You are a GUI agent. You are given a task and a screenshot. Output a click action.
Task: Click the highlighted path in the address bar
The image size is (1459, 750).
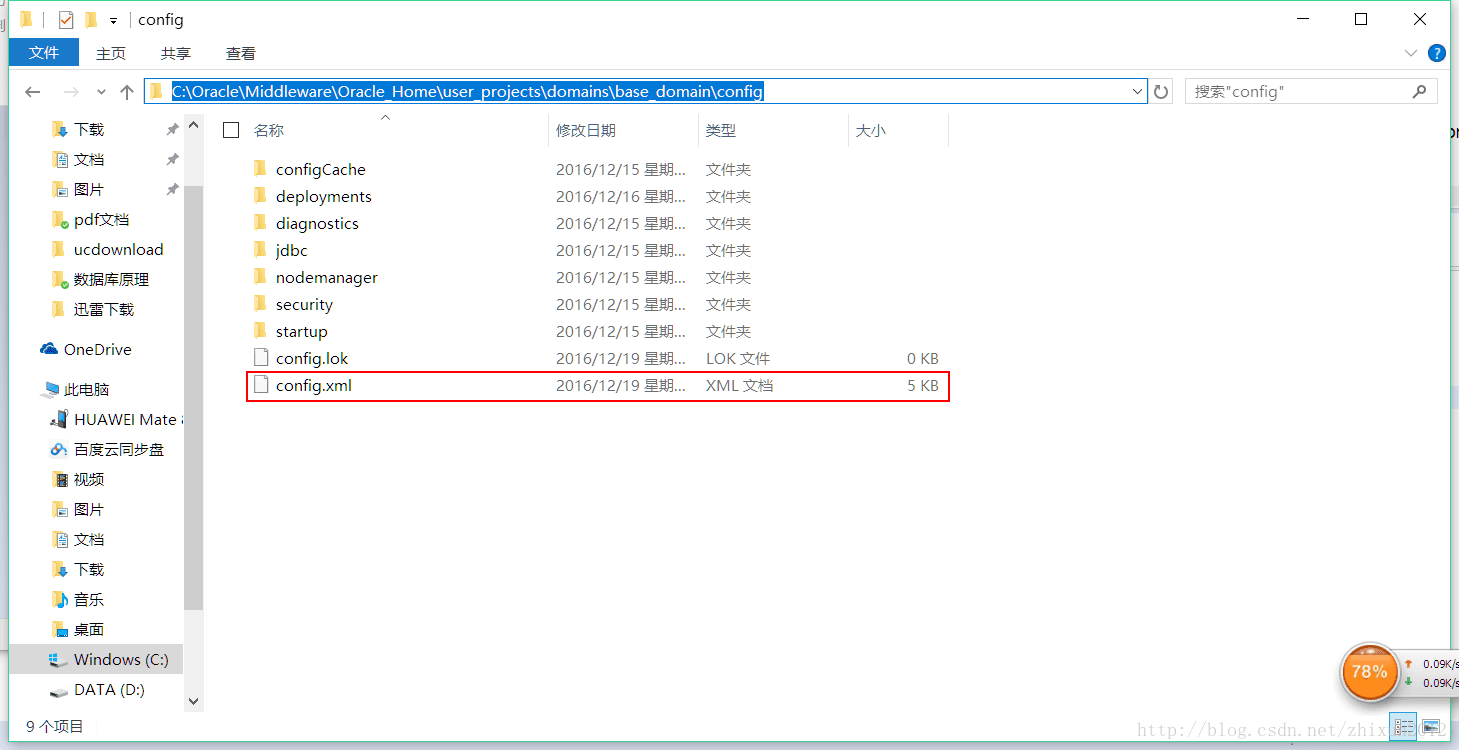click(x=467, y=92)
